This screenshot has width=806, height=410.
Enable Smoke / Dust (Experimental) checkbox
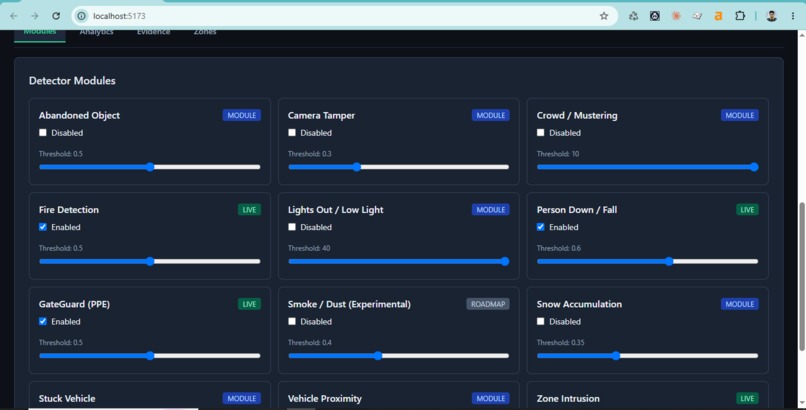[x=292, y=322]
